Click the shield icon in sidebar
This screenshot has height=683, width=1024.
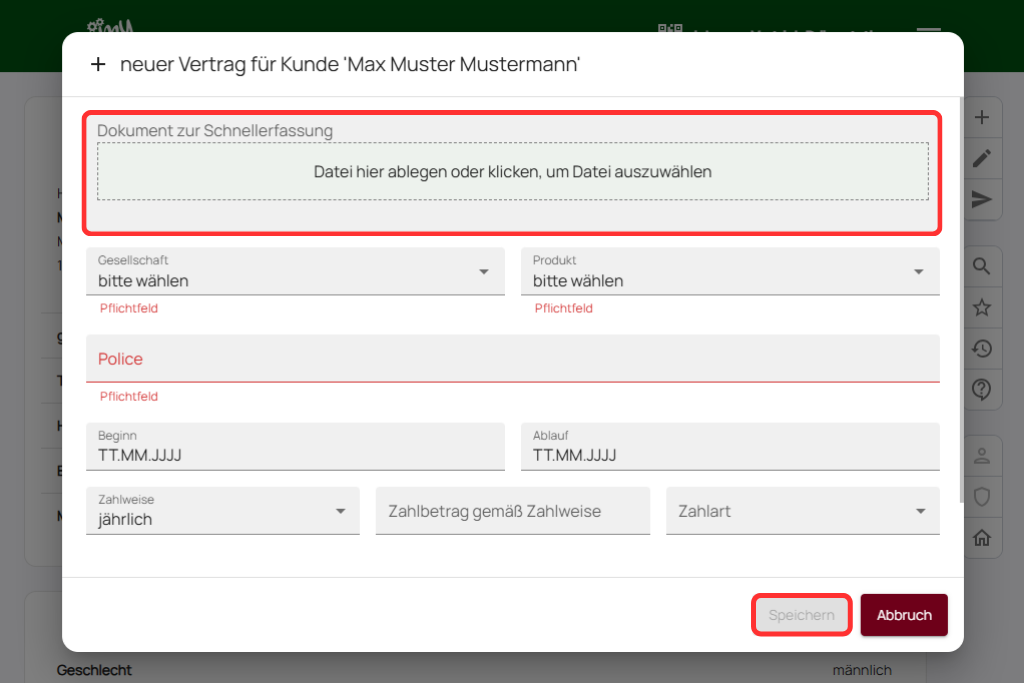coord(982,497)
